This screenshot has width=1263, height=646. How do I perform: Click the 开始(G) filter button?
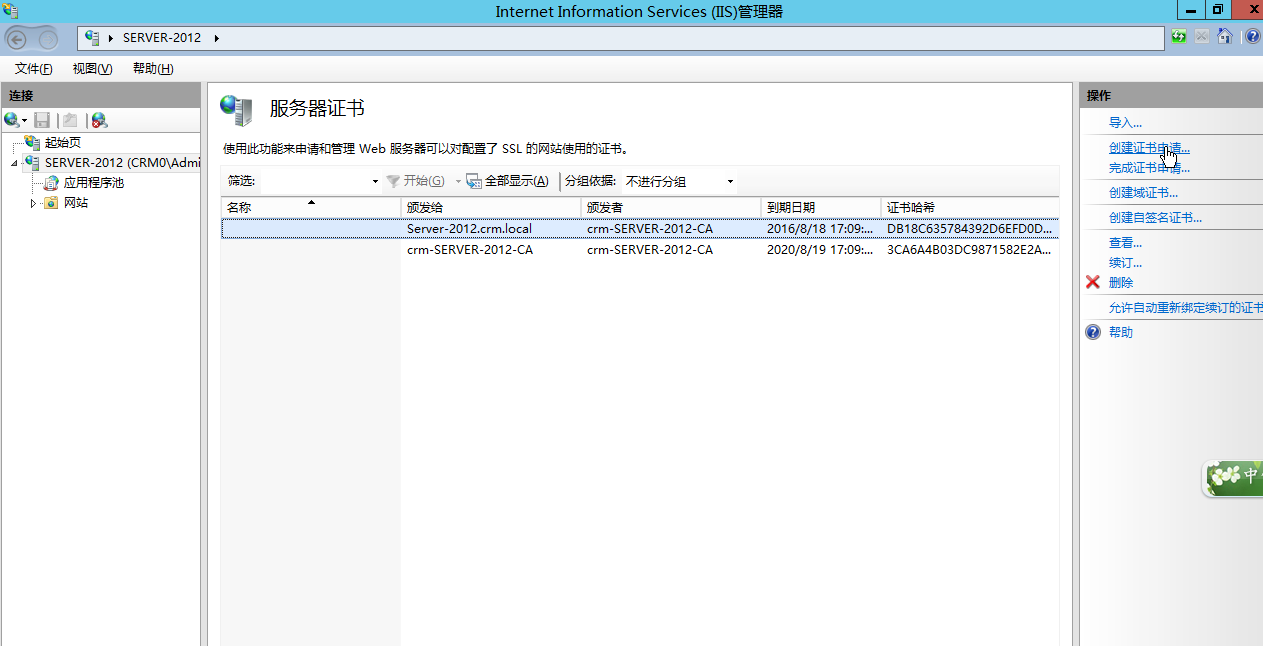(415, 181)
